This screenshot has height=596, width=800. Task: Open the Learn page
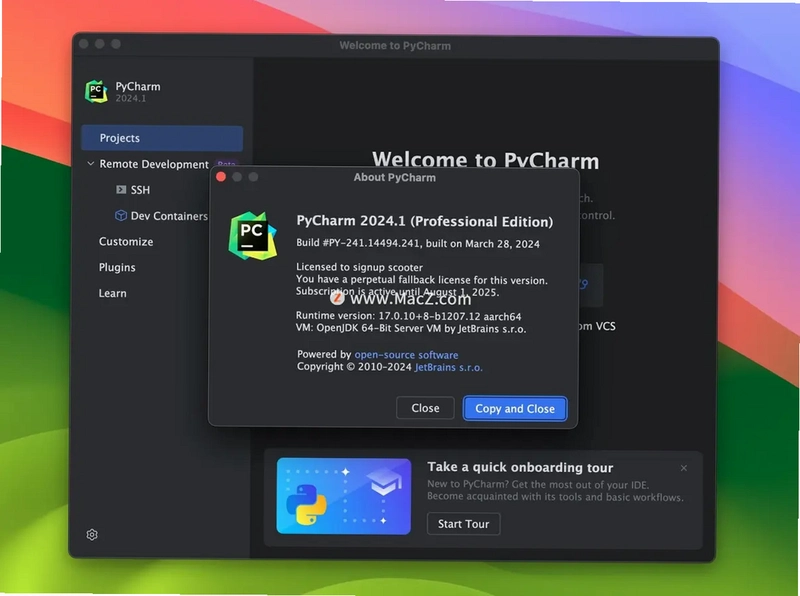(x=112, y=293)
